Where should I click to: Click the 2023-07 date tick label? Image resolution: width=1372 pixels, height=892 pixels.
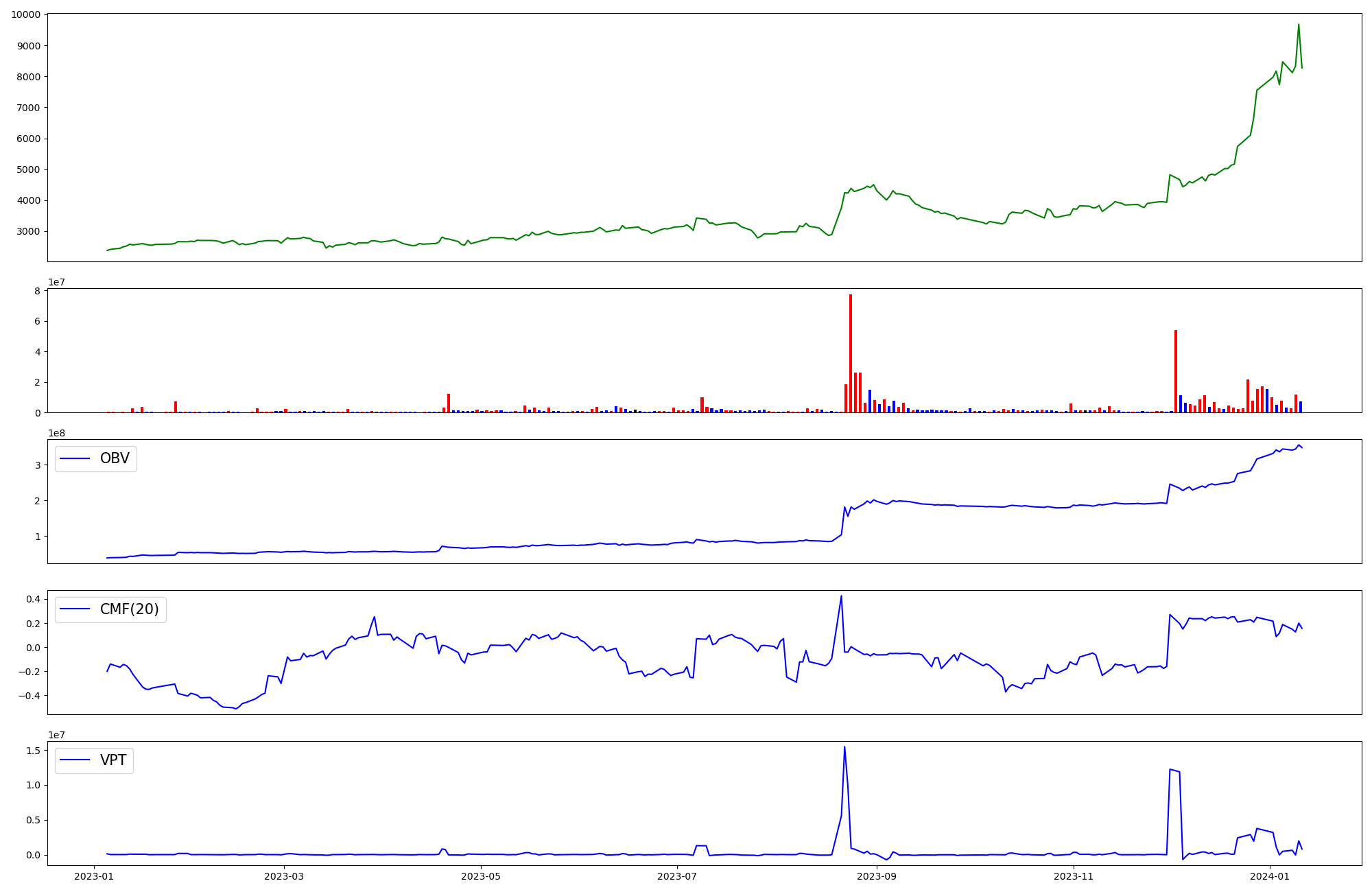pyautogui.click(x=678, y=876)
